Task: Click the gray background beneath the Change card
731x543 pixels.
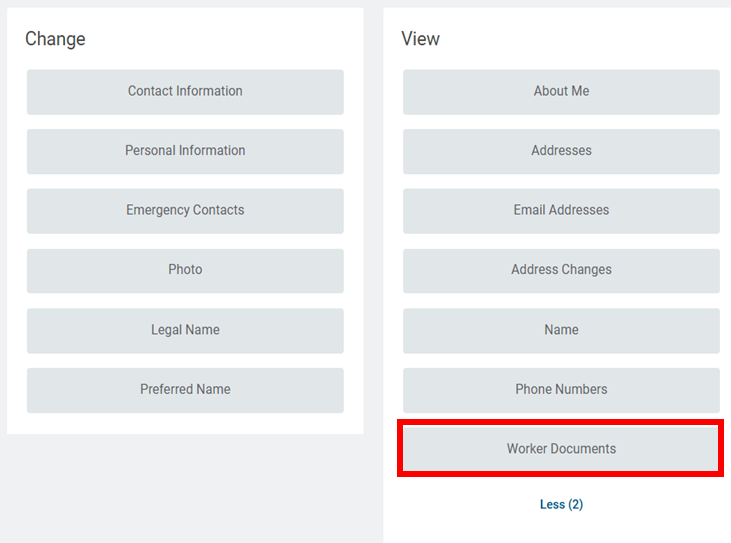Action: (x=185, y=490)
